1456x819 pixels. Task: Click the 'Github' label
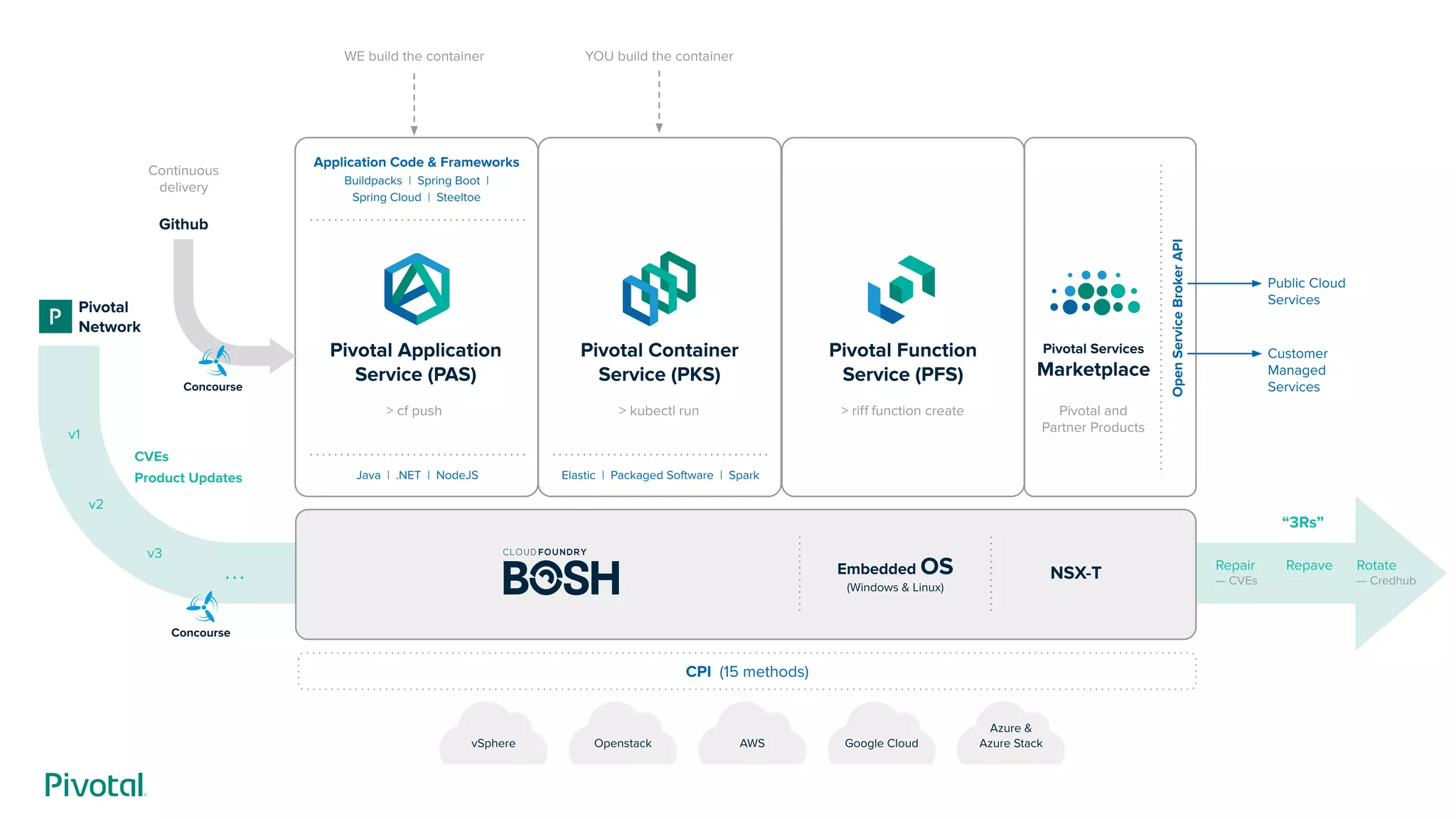[x=183, y=224]
